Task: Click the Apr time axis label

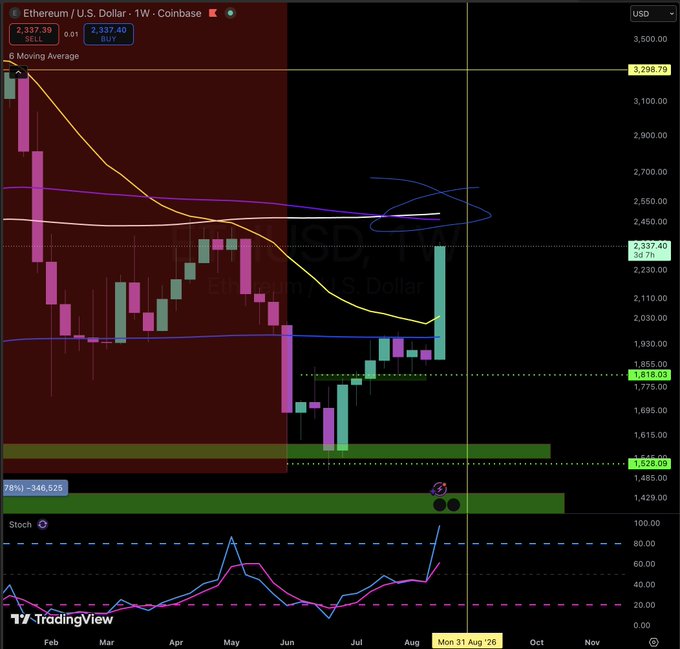Action: click(176, 642)
